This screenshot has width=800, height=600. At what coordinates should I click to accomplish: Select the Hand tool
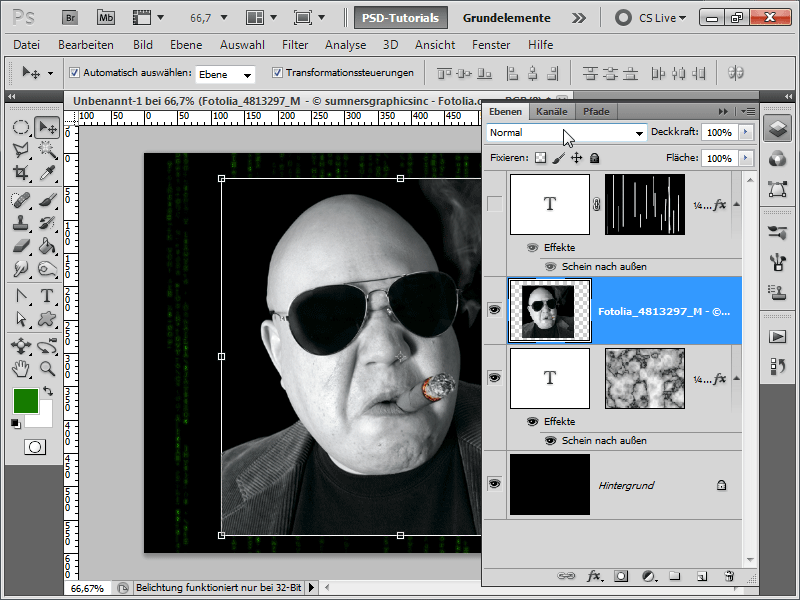(20, 368)
